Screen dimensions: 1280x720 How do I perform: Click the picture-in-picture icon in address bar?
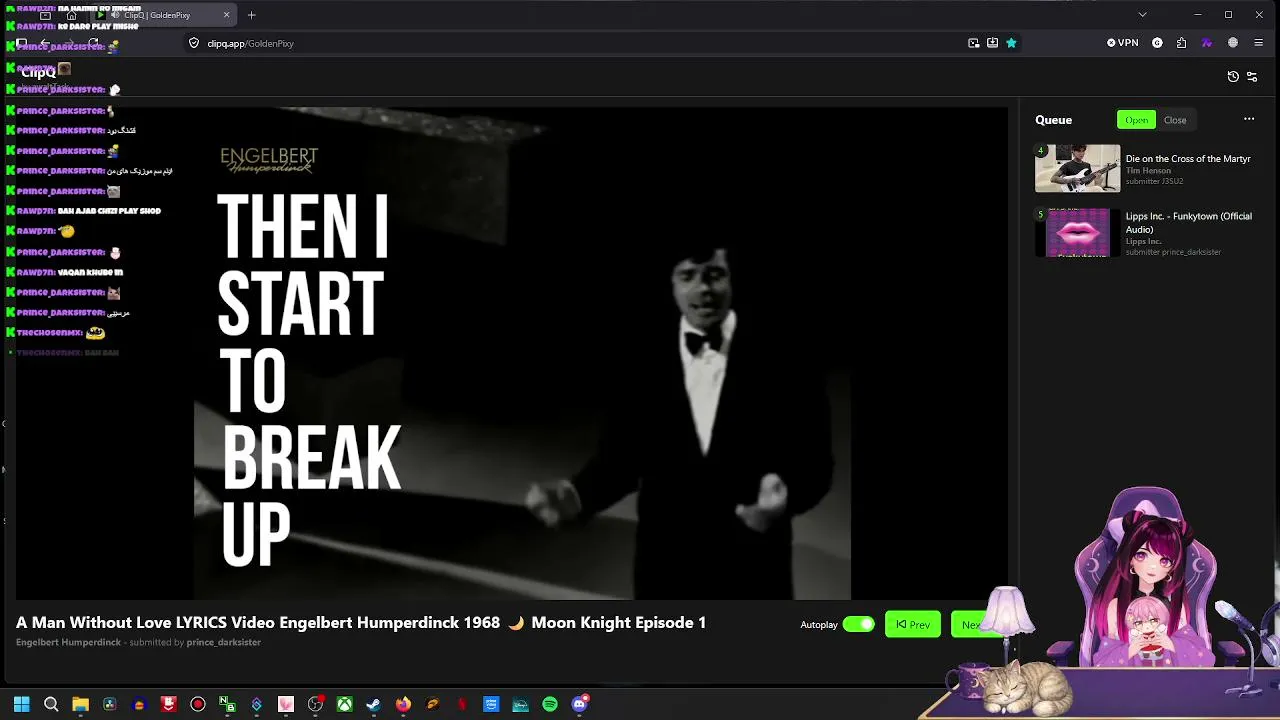point(974,43)
